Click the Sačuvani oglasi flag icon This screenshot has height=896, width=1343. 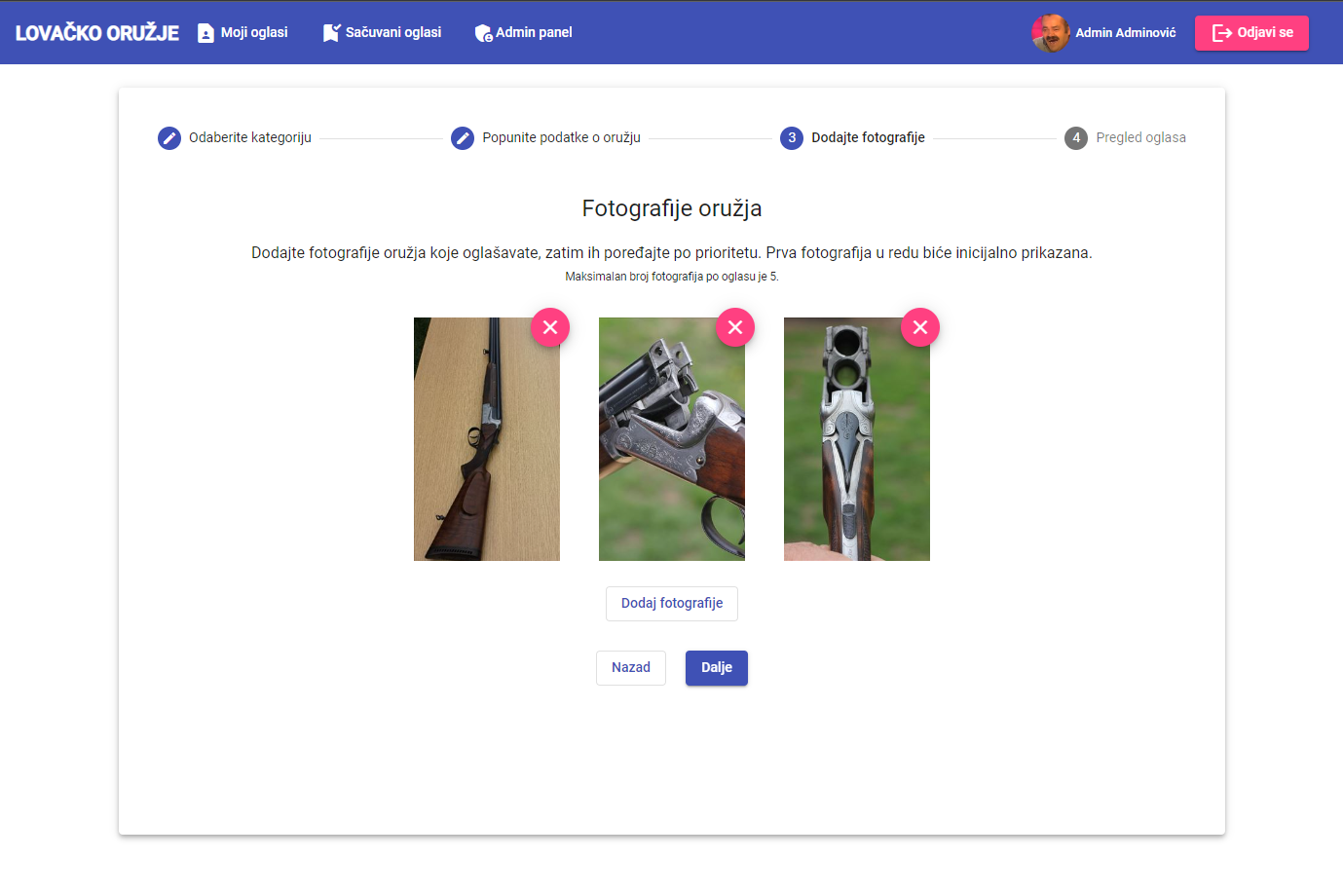330,32
